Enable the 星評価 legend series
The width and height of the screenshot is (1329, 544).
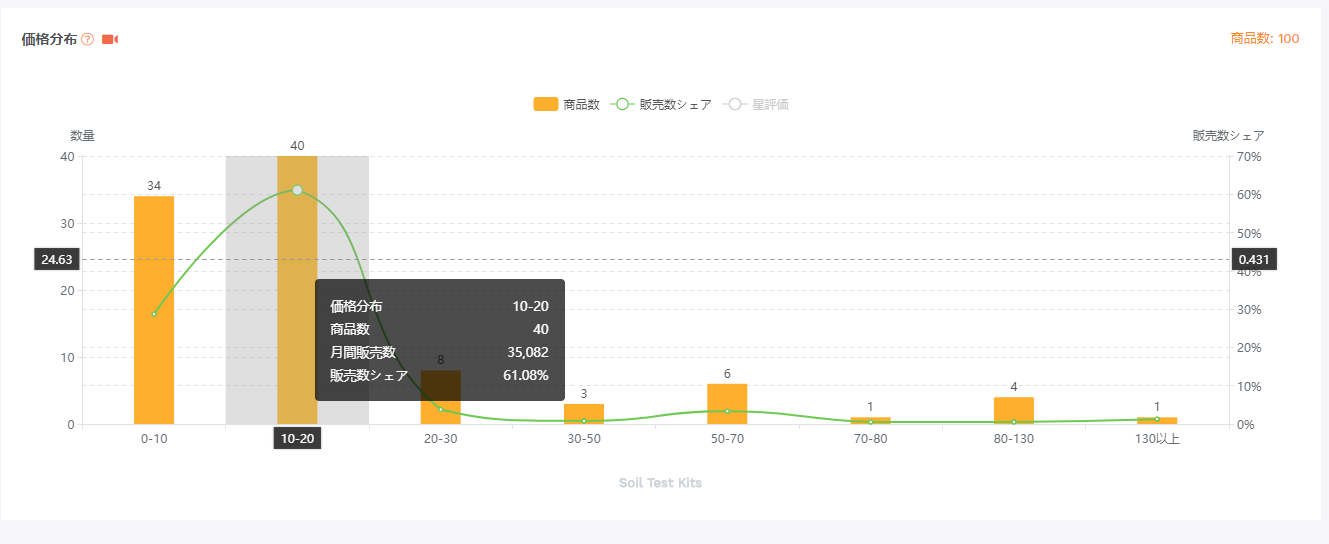coord(755,104)
